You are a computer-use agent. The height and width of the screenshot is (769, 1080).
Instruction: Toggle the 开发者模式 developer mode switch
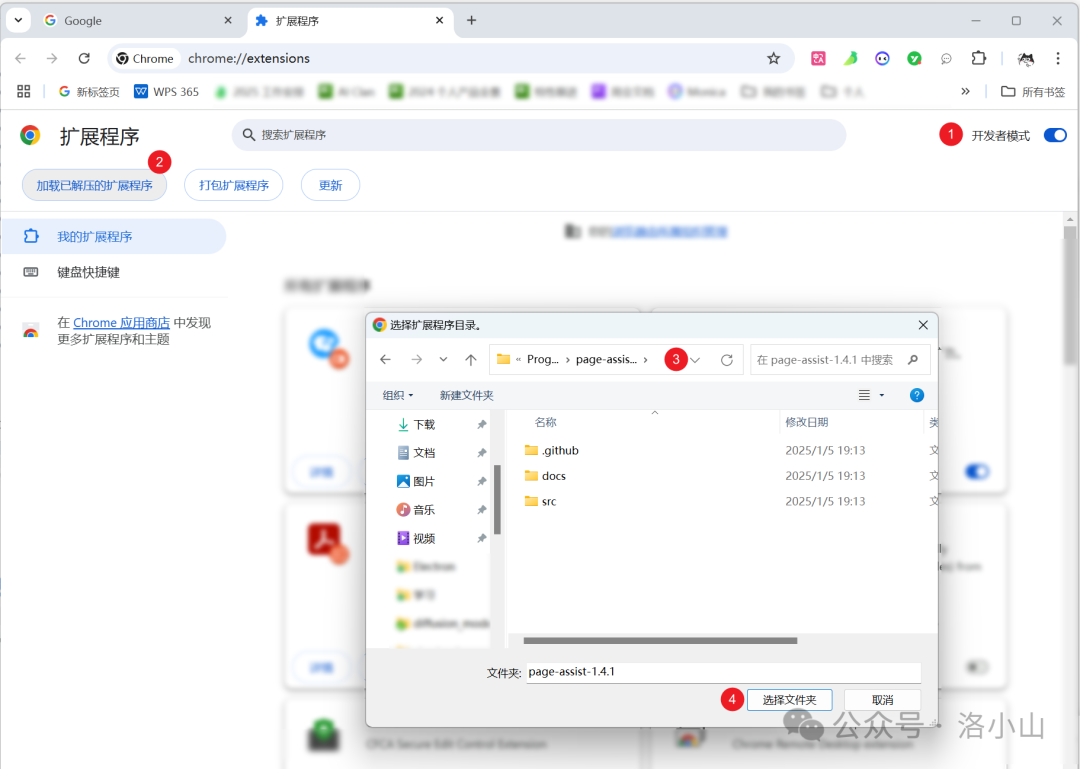pos(1055,135)
